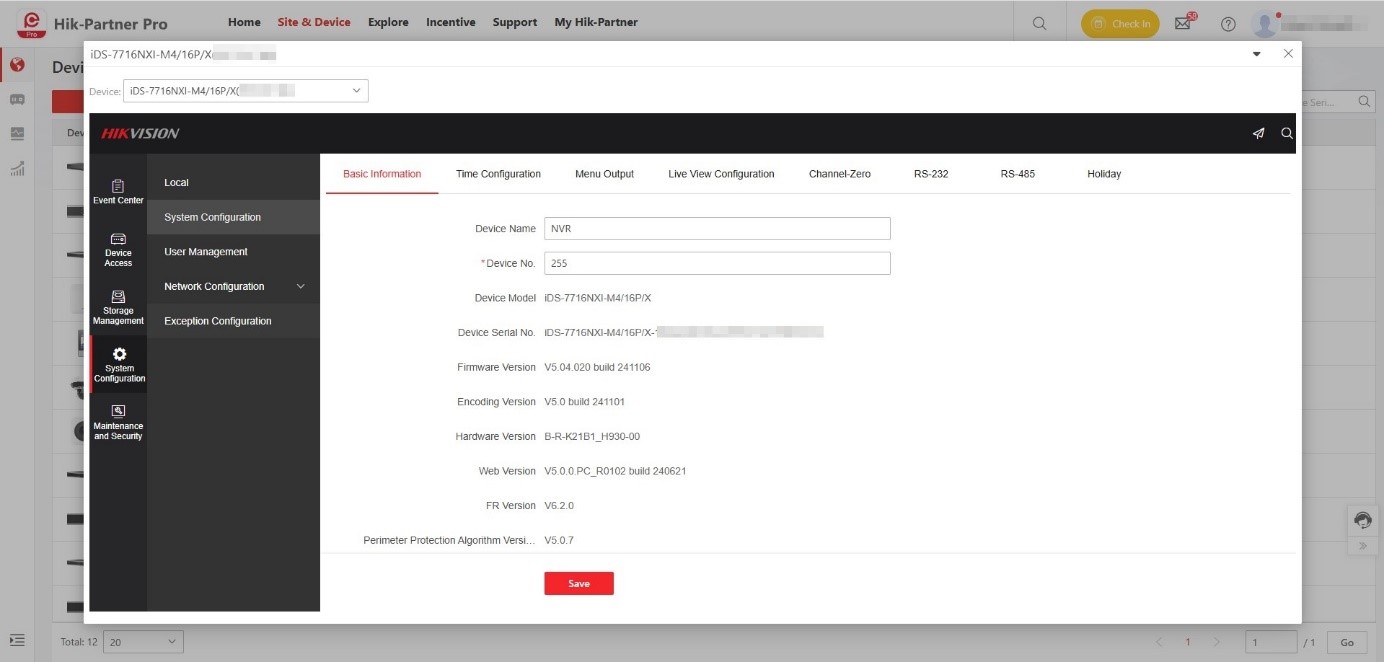This screenshot has width=1384, height=662.
Task: Select User Management in the menu
Action: (206, 252)
